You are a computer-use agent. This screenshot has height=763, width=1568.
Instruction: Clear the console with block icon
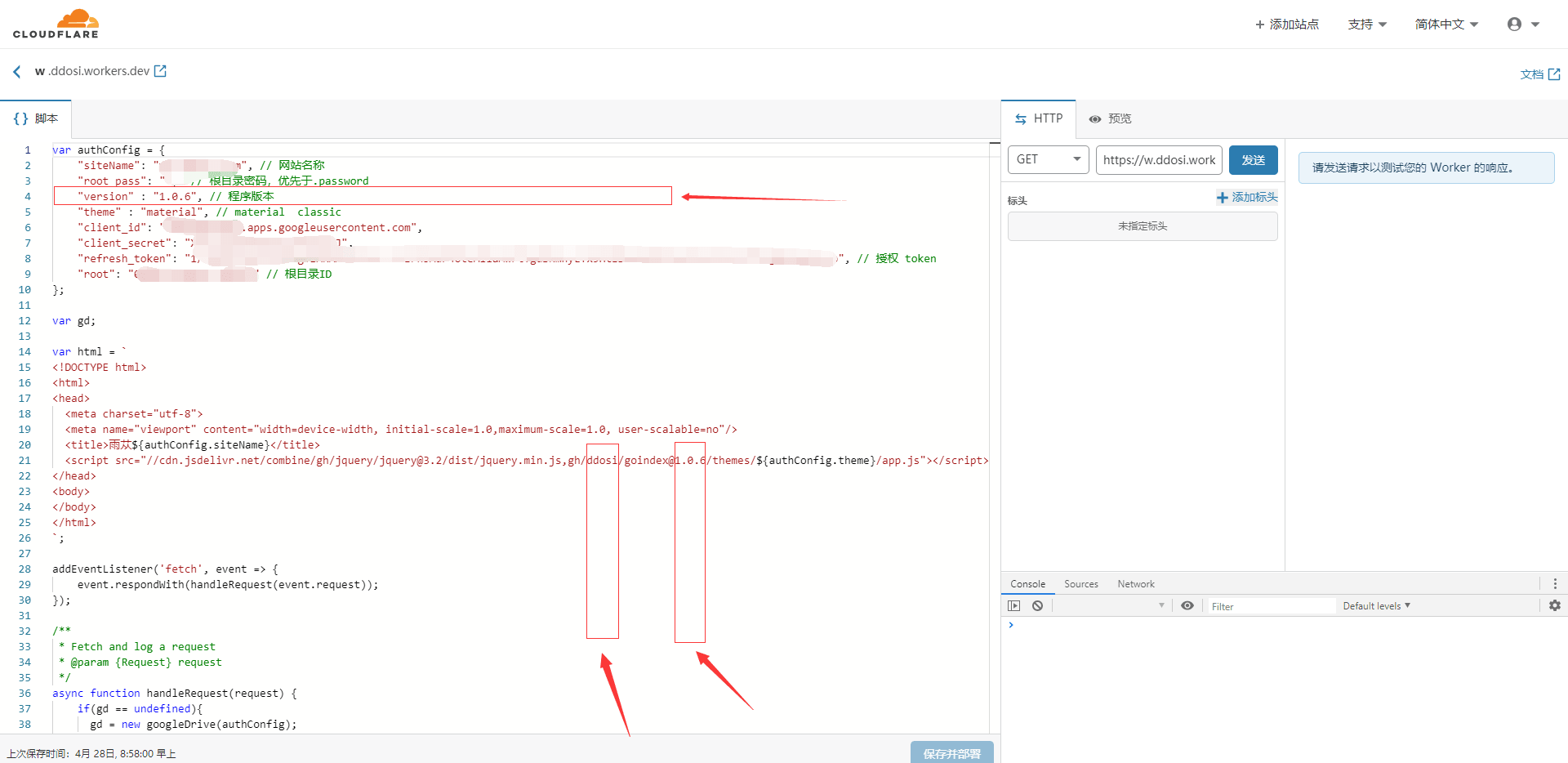click(x=1037, y=606)
